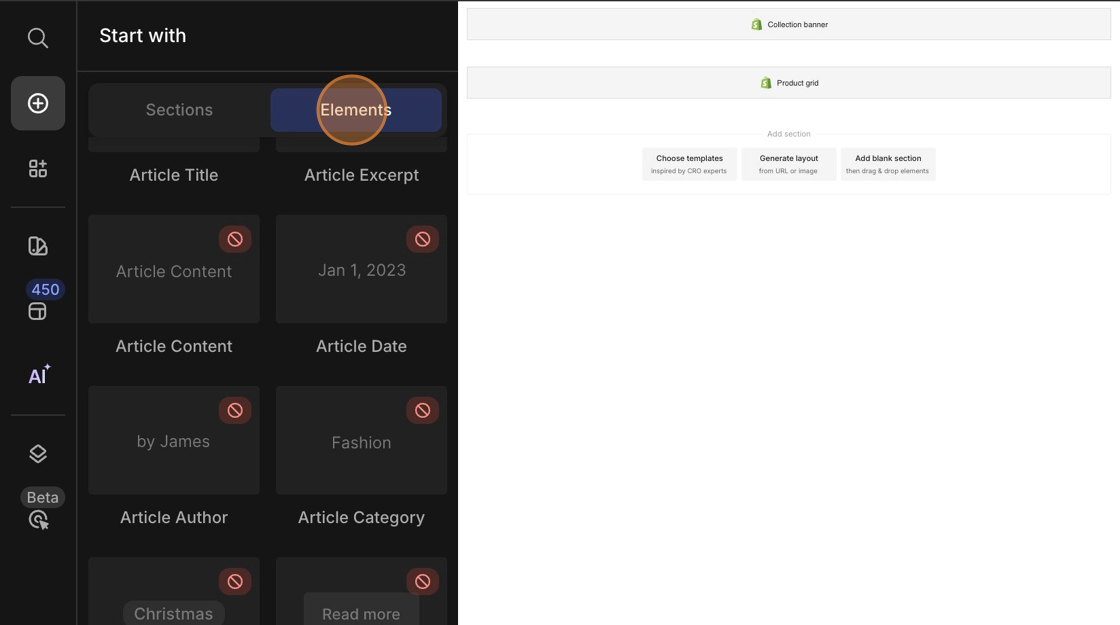Open the templates library icon with 450 badge

[x=38, y=311]
